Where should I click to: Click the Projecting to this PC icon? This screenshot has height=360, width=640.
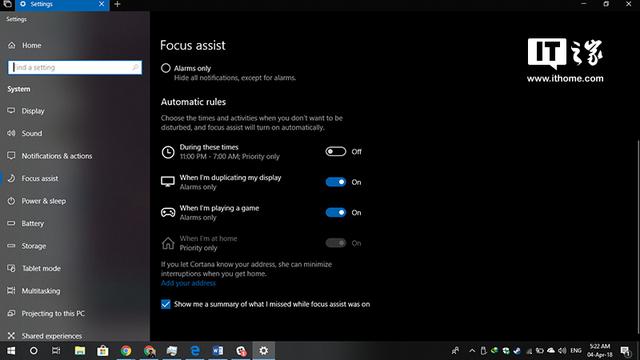pos(11,313)
